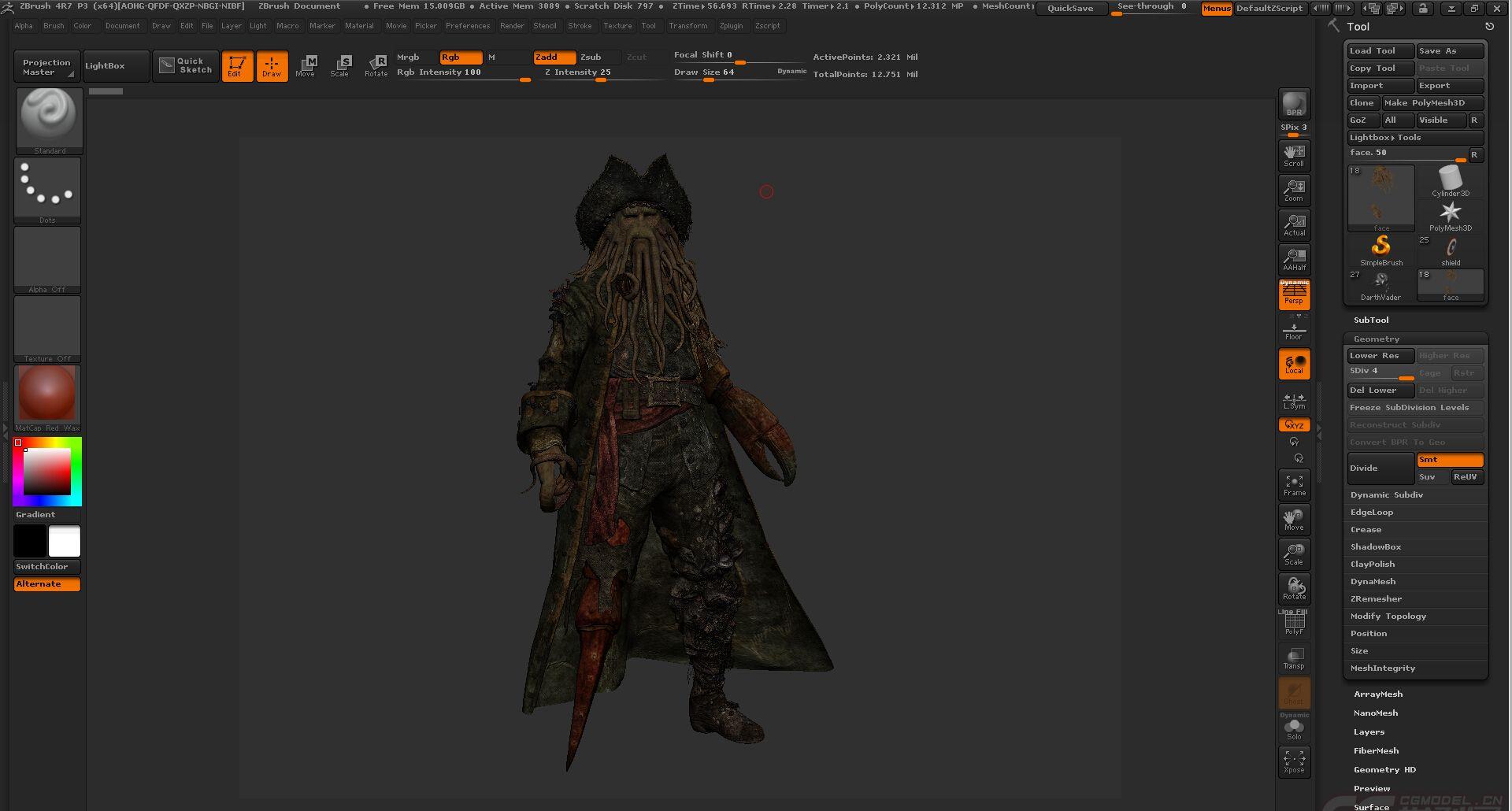Enable the Smt smooth toggle
This screenshot has width=1512, height=811.
(x=1450, y=460)
